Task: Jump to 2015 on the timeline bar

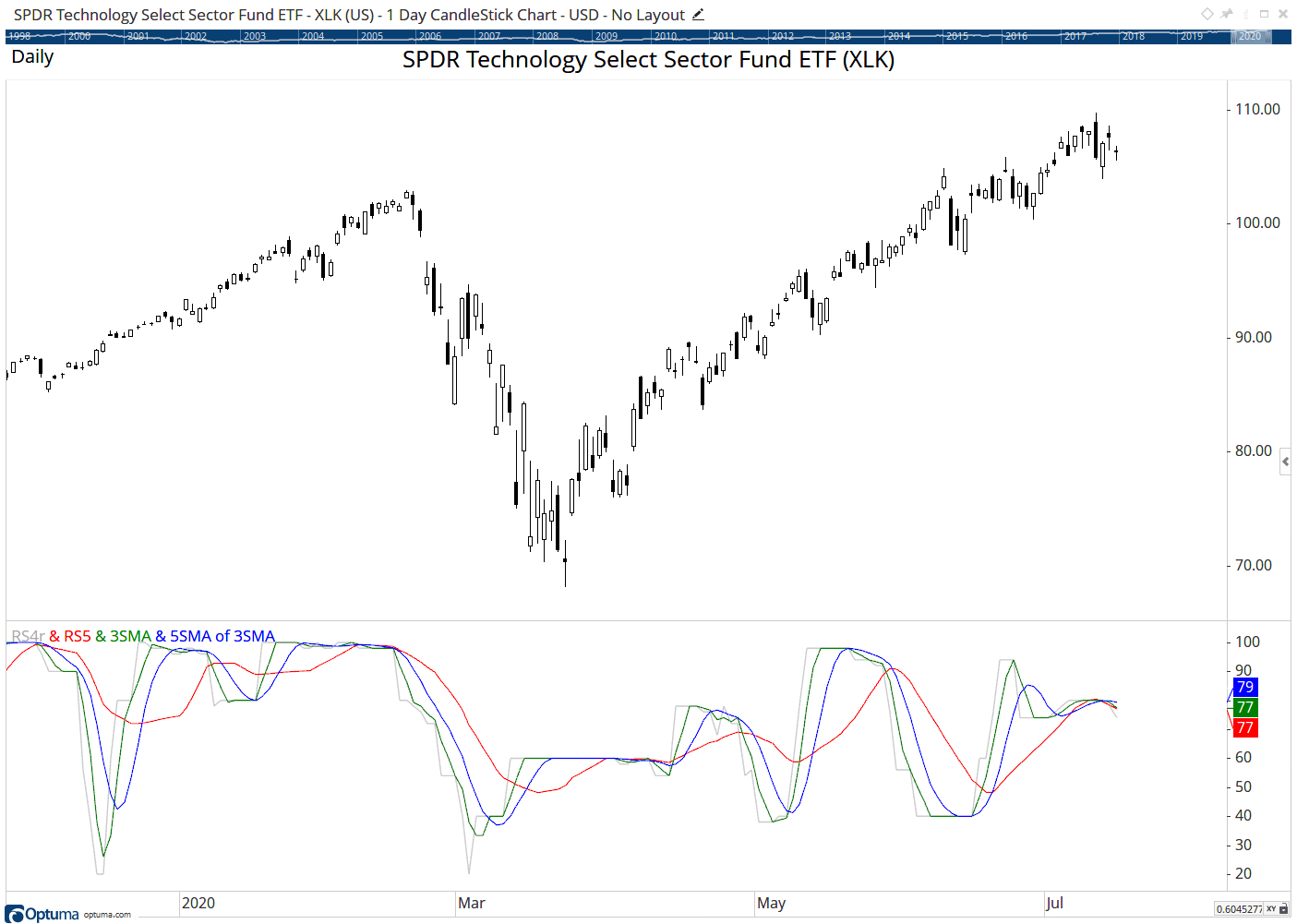Action: click(x=957, y=37)
